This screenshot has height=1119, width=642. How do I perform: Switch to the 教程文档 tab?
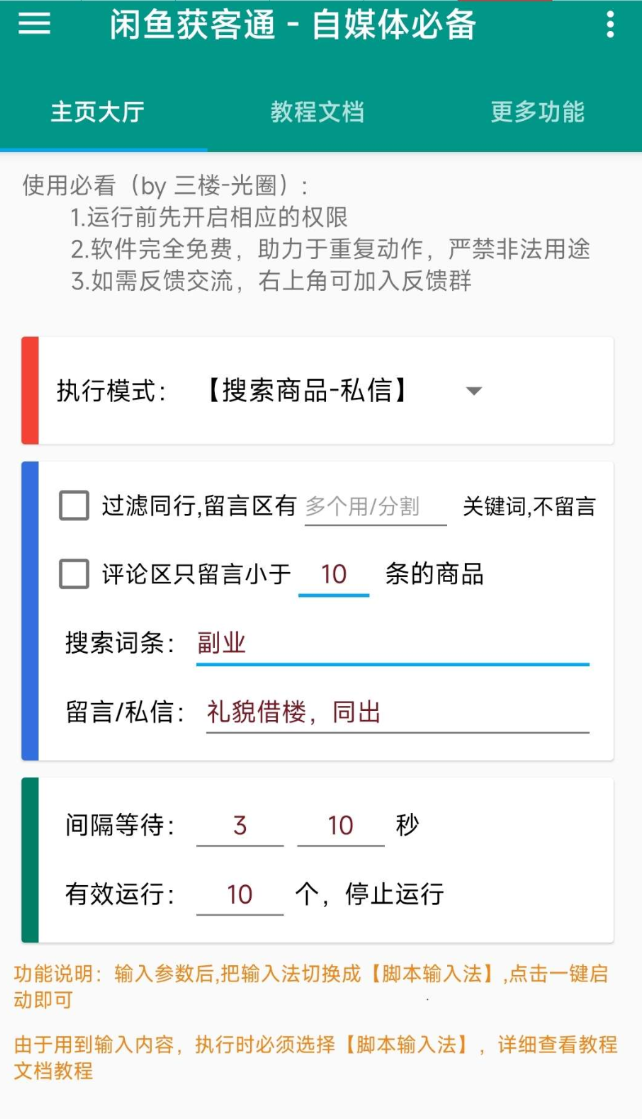tap(319, 113)
